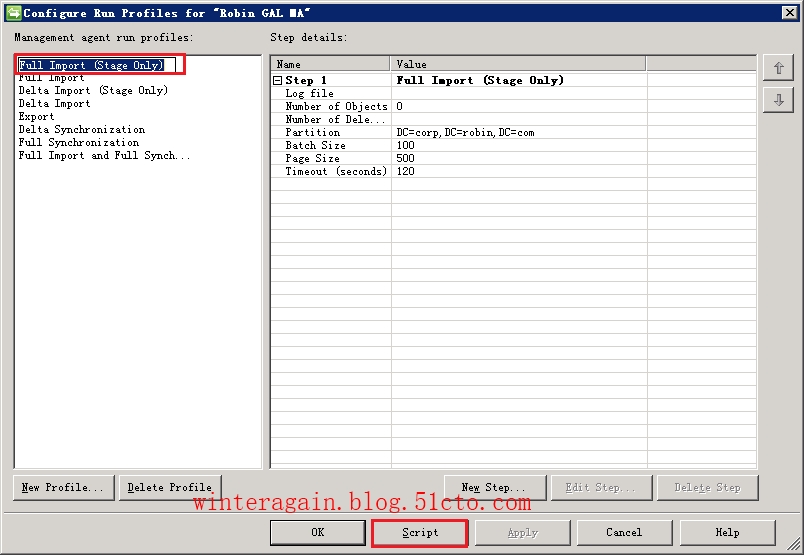The width and height of the screenshot is (804, 555).
Task: Select the Delta Import (Stage Only) profile
Action: pos(93,90)
